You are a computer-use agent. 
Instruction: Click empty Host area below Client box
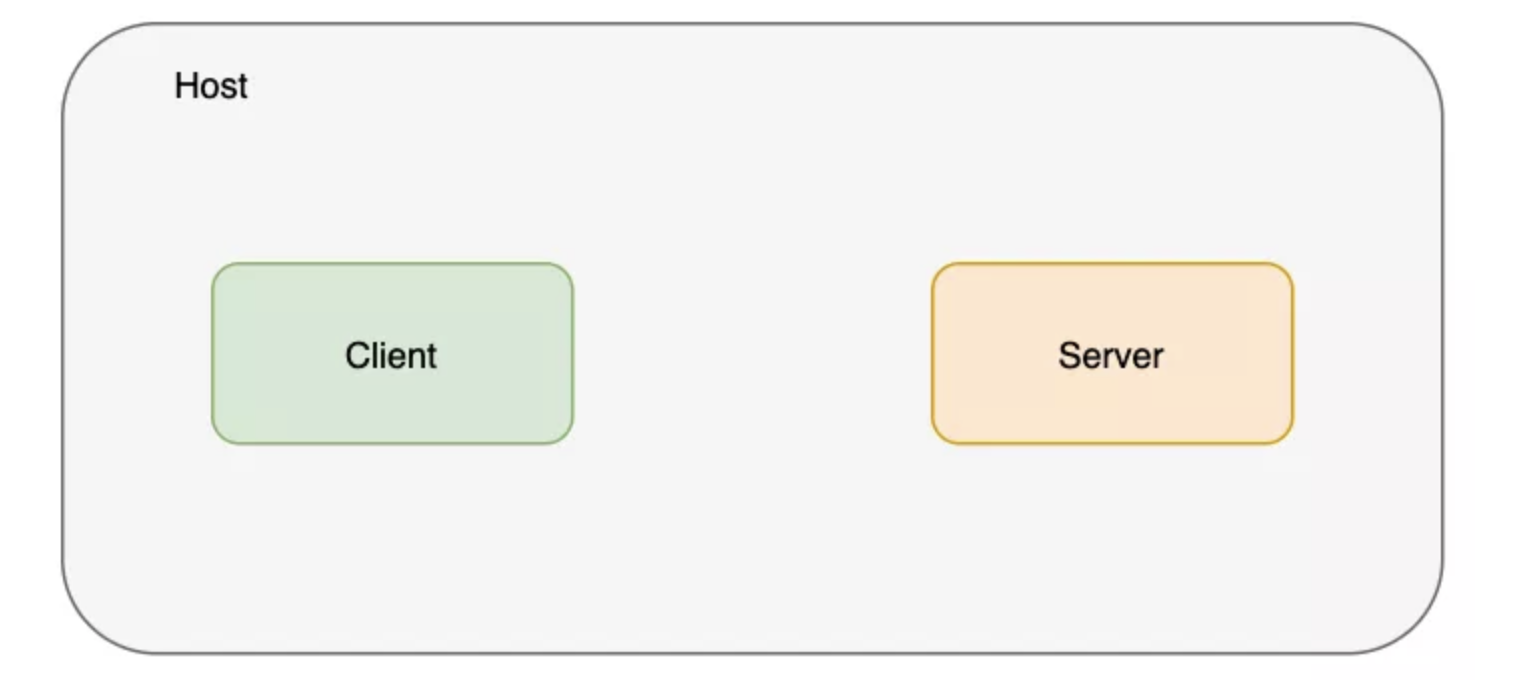click(392, 545)
